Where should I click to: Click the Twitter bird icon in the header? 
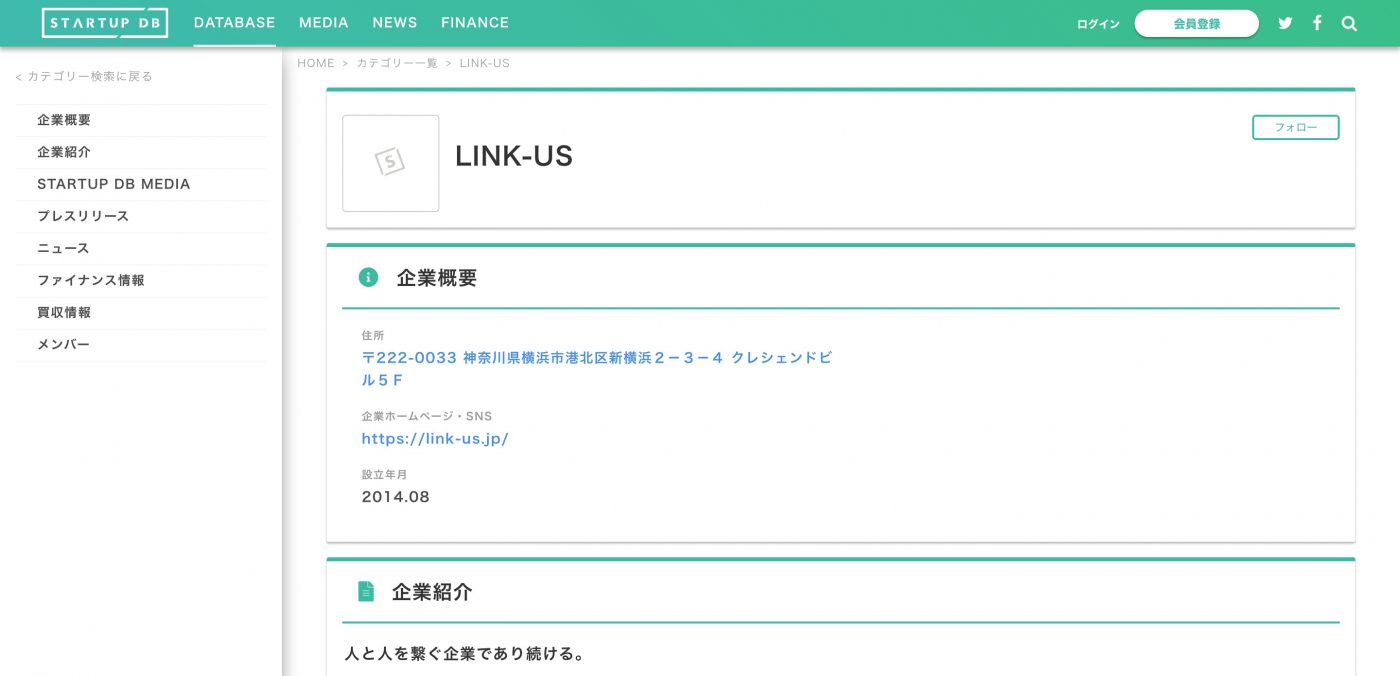(1285, 22)
